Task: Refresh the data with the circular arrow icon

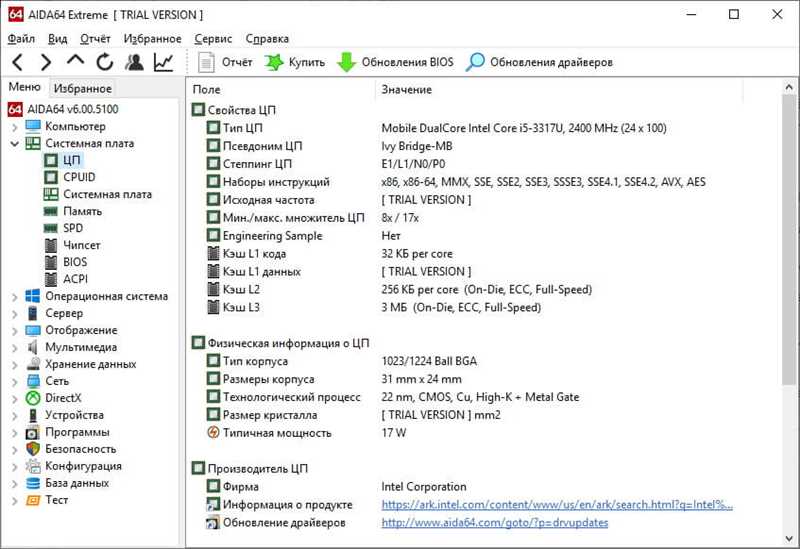Action: [x=105, y=62]
